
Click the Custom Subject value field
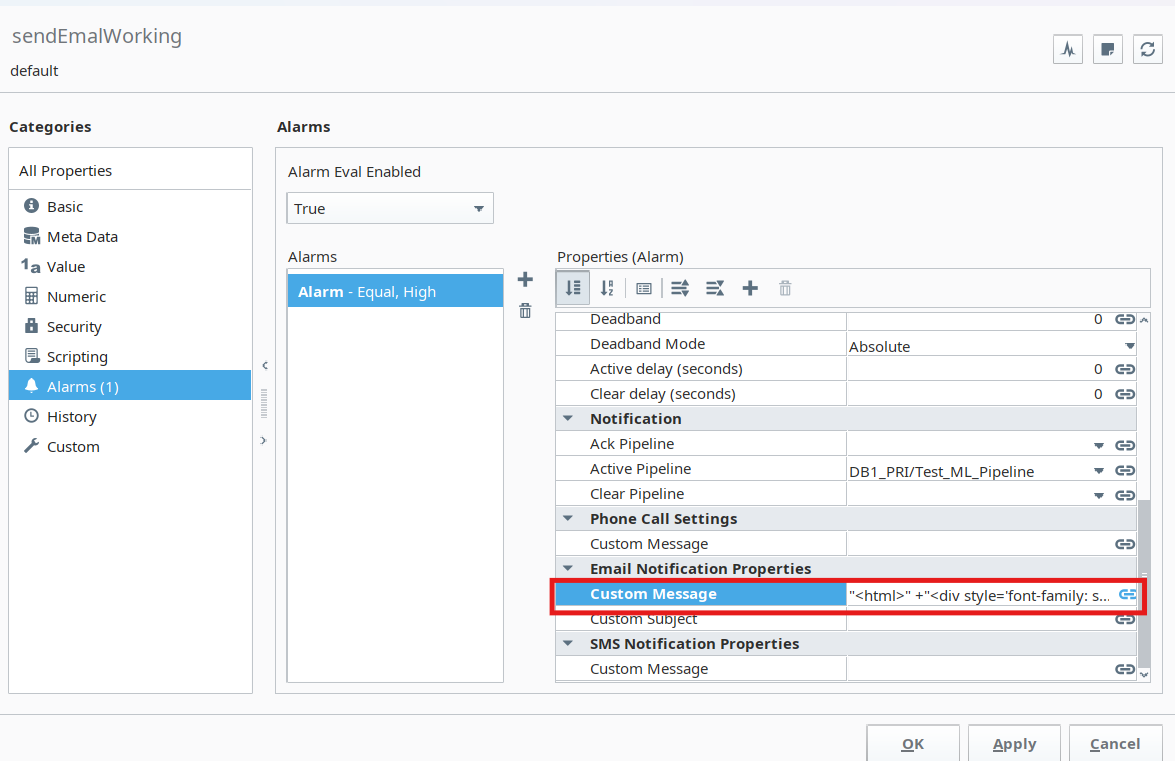979,619
